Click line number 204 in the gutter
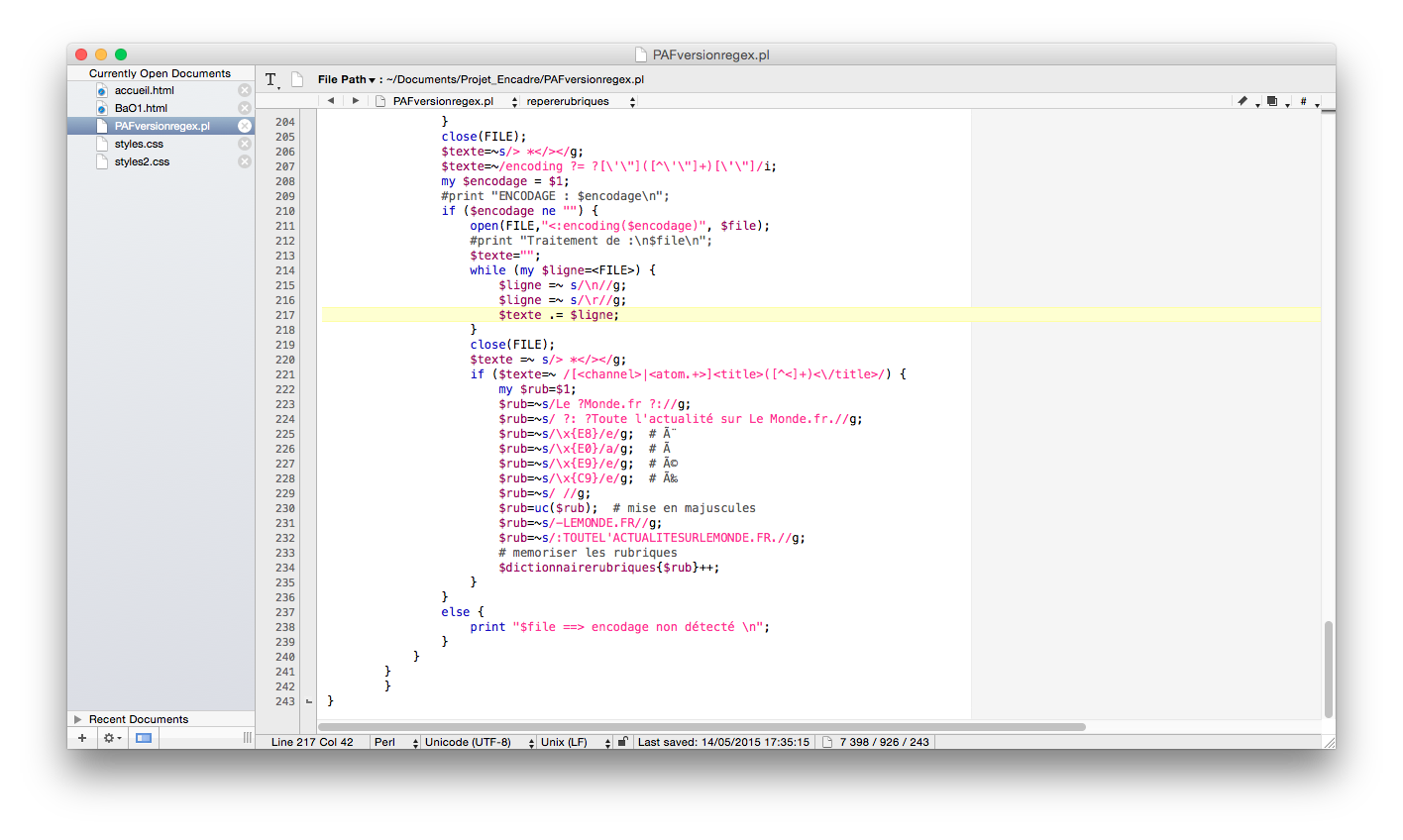1403x840 pixels. point(285,122)
